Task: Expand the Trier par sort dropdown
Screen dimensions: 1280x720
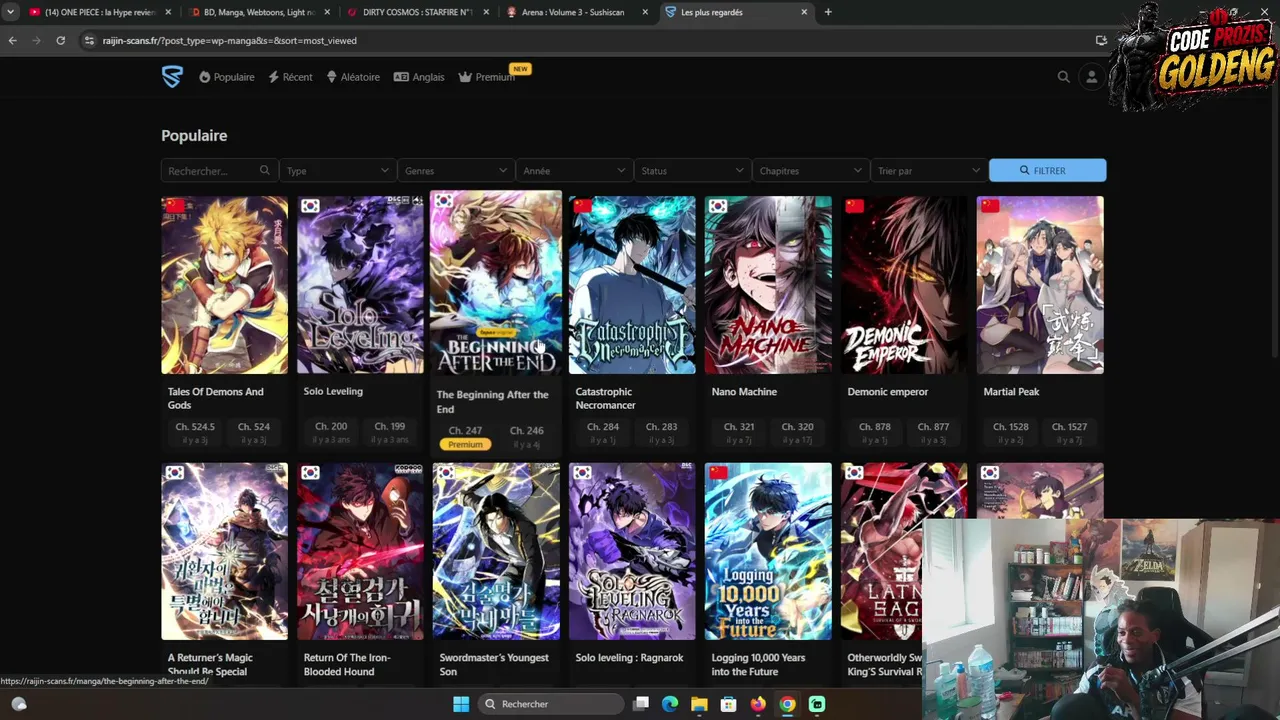Action: point(928,171)
